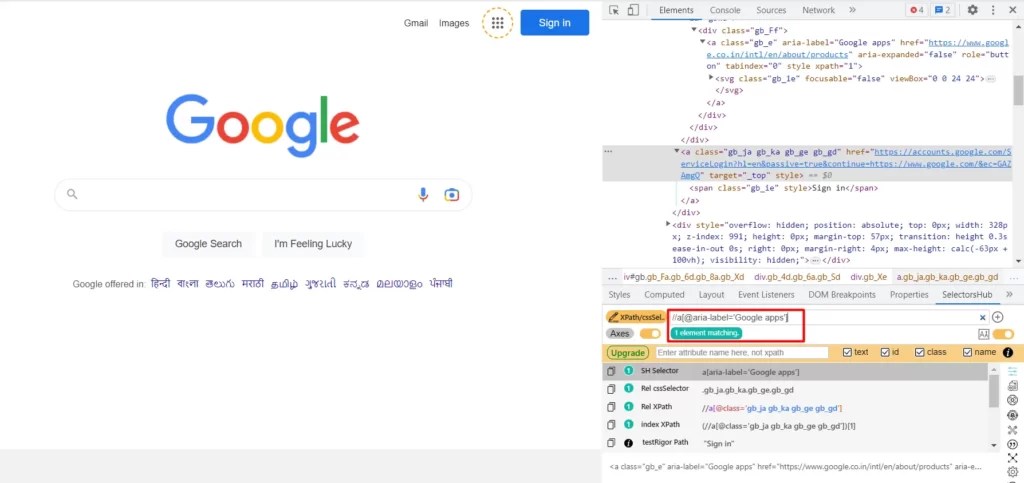Uncheck the id checkbox

885,352
